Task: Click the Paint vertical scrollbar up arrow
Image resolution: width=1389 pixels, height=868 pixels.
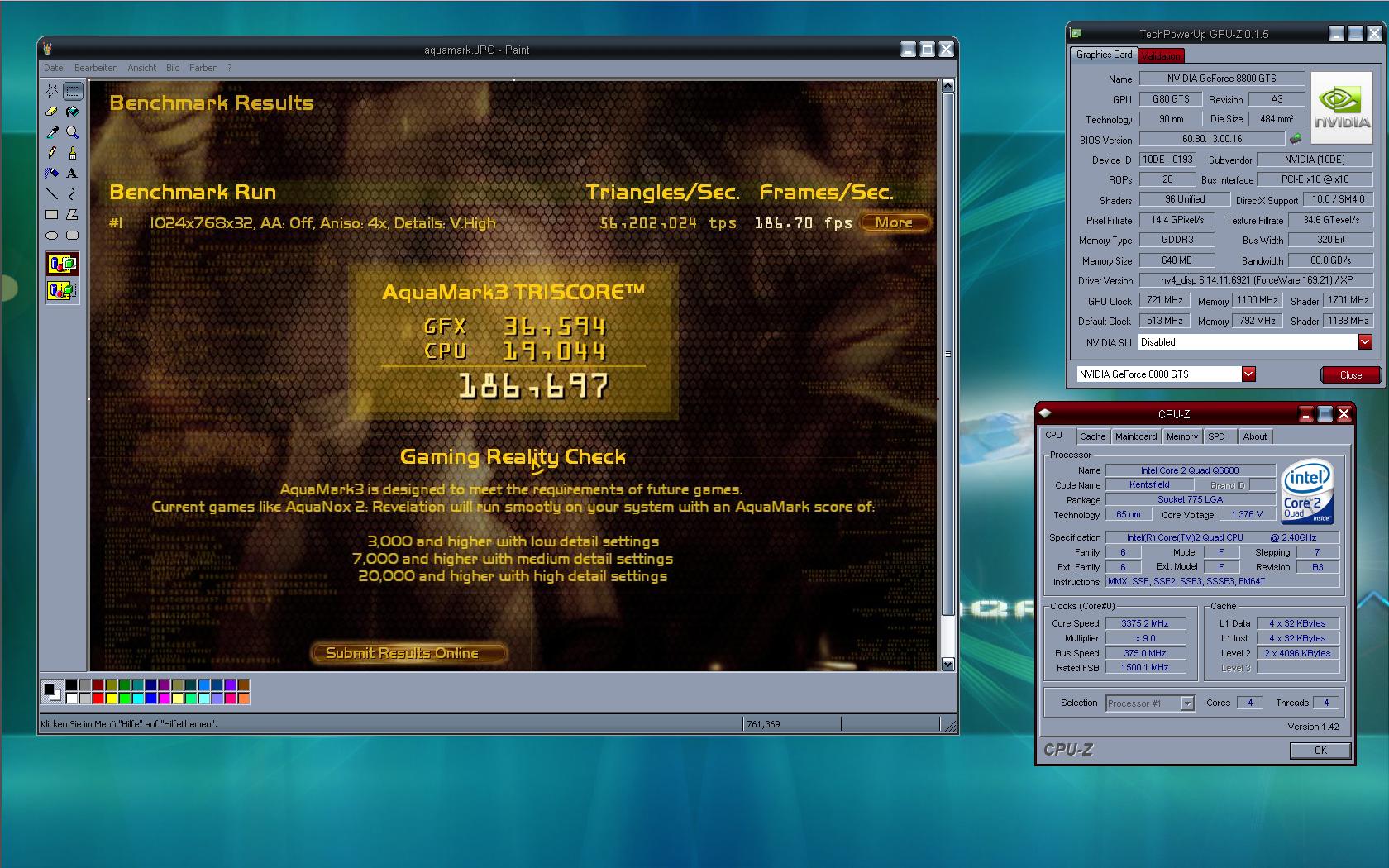Action: click(947, 86)
